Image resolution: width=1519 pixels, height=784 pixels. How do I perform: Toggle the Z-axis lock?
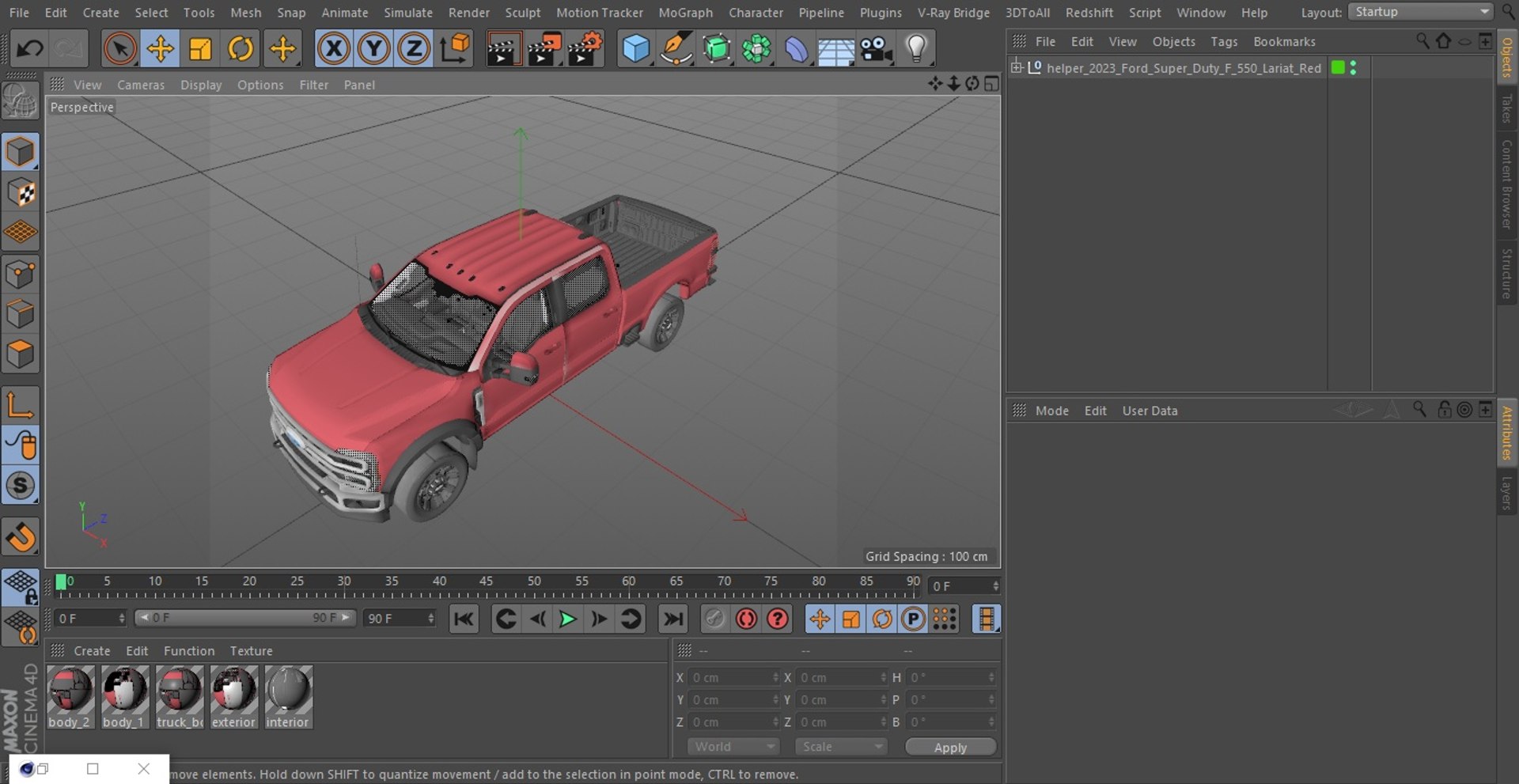click(414, 49)
